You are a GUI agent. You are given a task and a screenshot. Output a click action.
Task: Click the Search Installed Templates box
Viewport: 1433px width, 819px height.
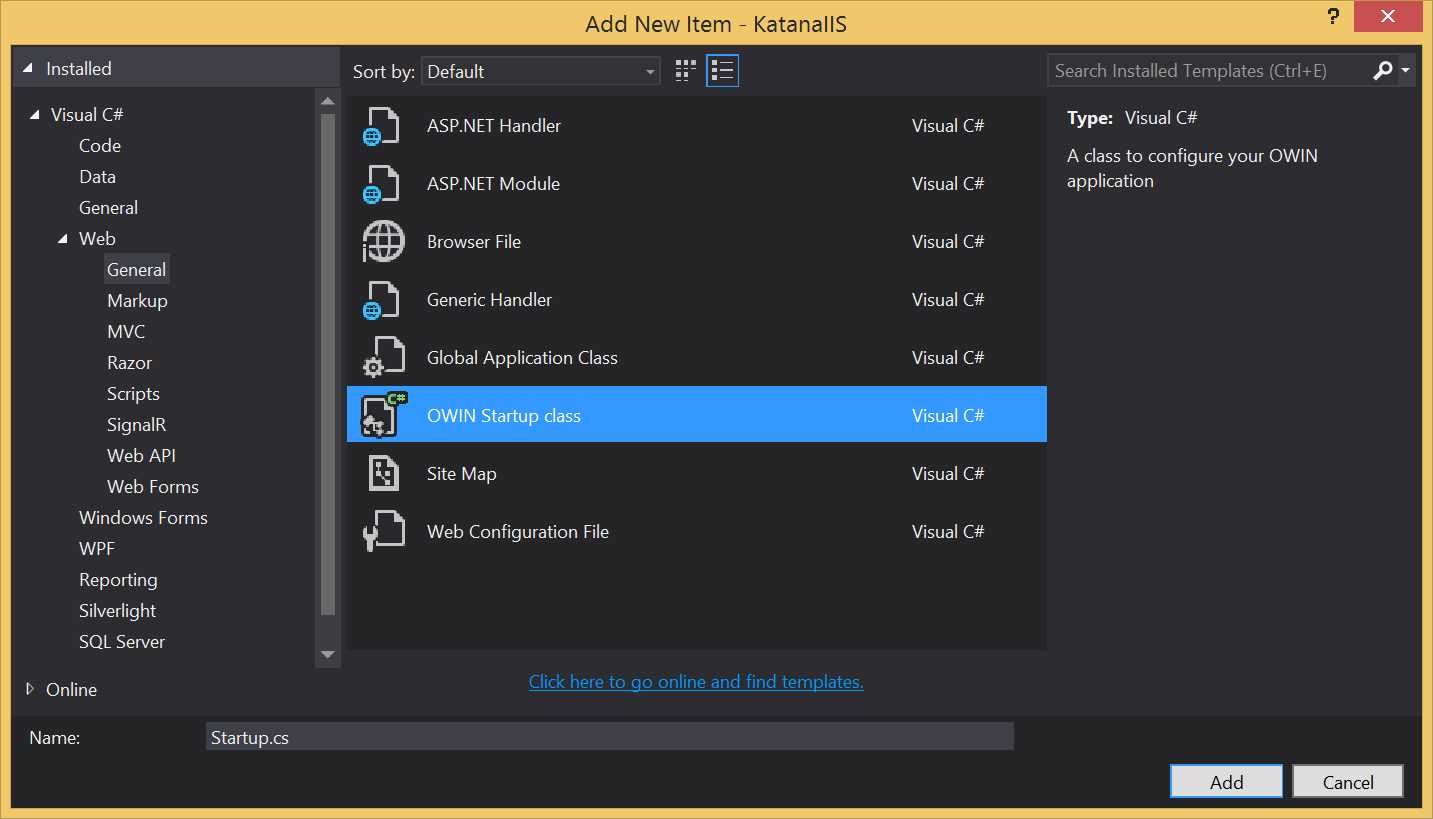click(x=1210, y=71)
